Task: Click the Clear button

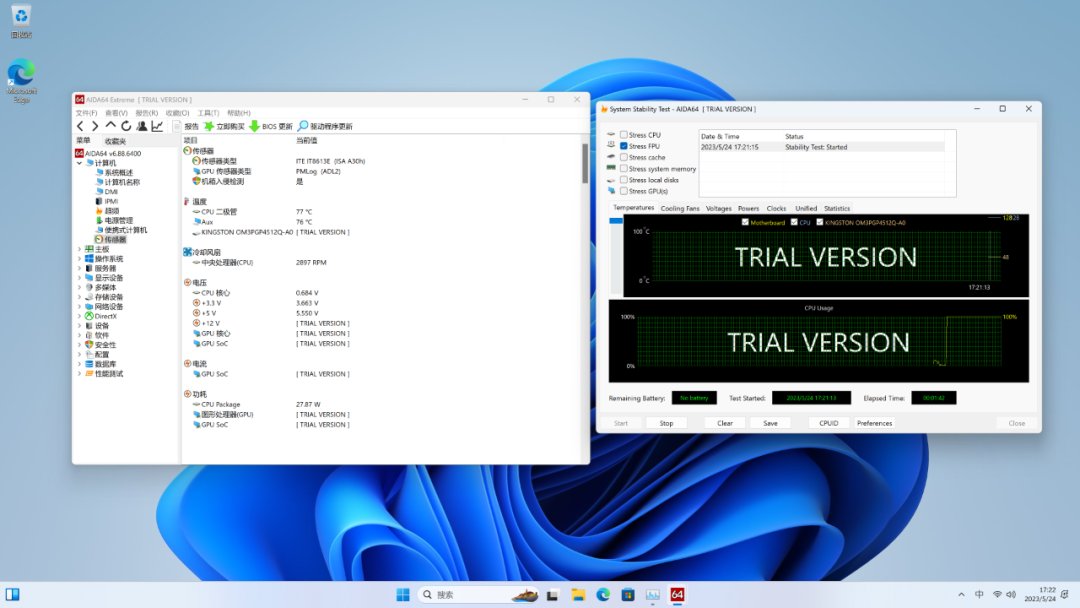Action: coord(725,423)
